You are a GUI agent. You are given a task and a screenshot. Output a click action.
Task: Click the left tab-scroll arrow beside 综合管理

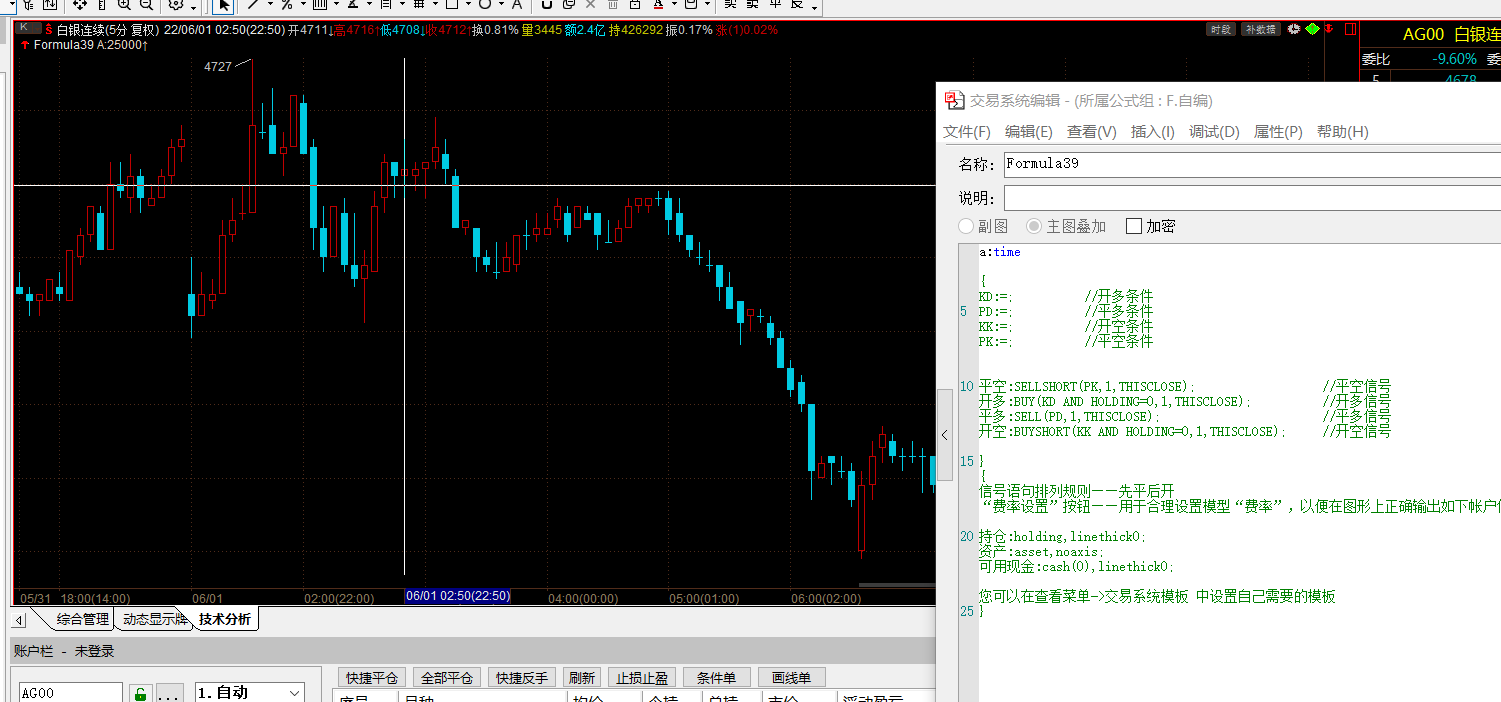pyautogui.click(x=19, y=620)
